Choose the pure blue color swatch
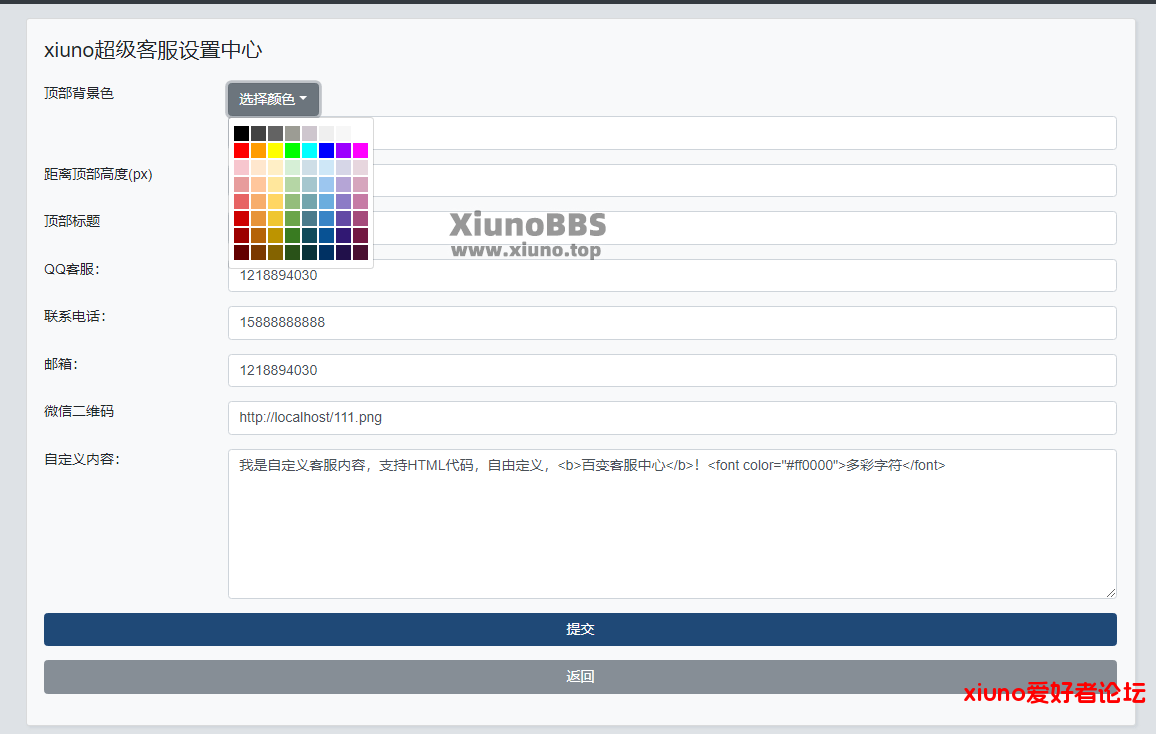1156x734 pixels. pos(326,150)
